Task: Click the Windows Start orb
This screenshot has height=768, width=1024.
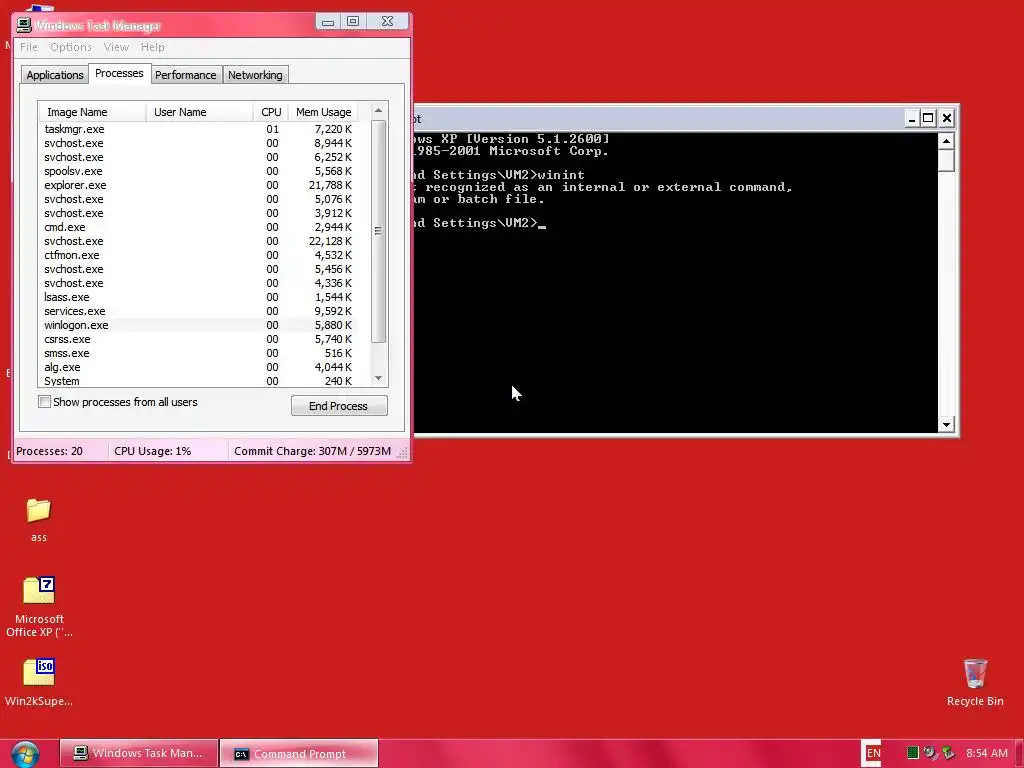Action: [25, 754]
